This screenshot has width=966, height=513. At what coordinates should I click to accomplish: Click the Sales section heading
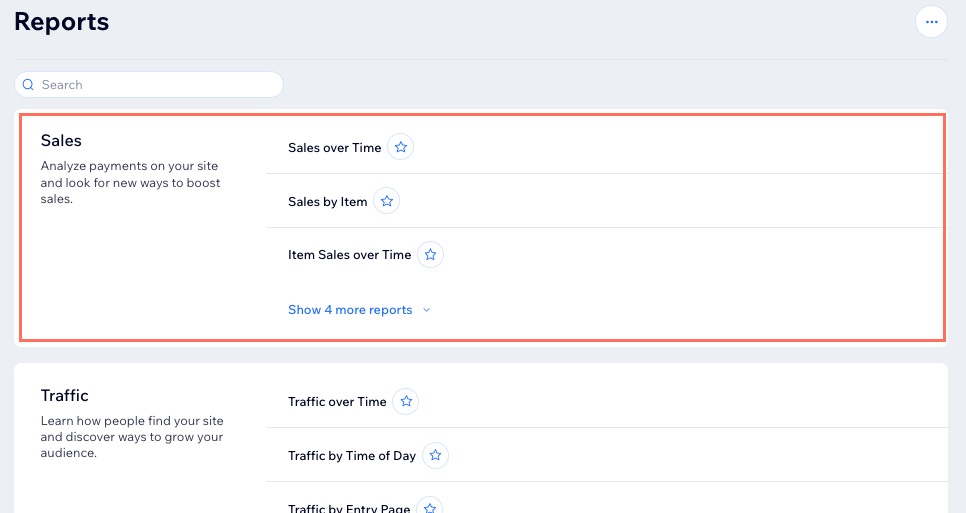pos(61,140)
